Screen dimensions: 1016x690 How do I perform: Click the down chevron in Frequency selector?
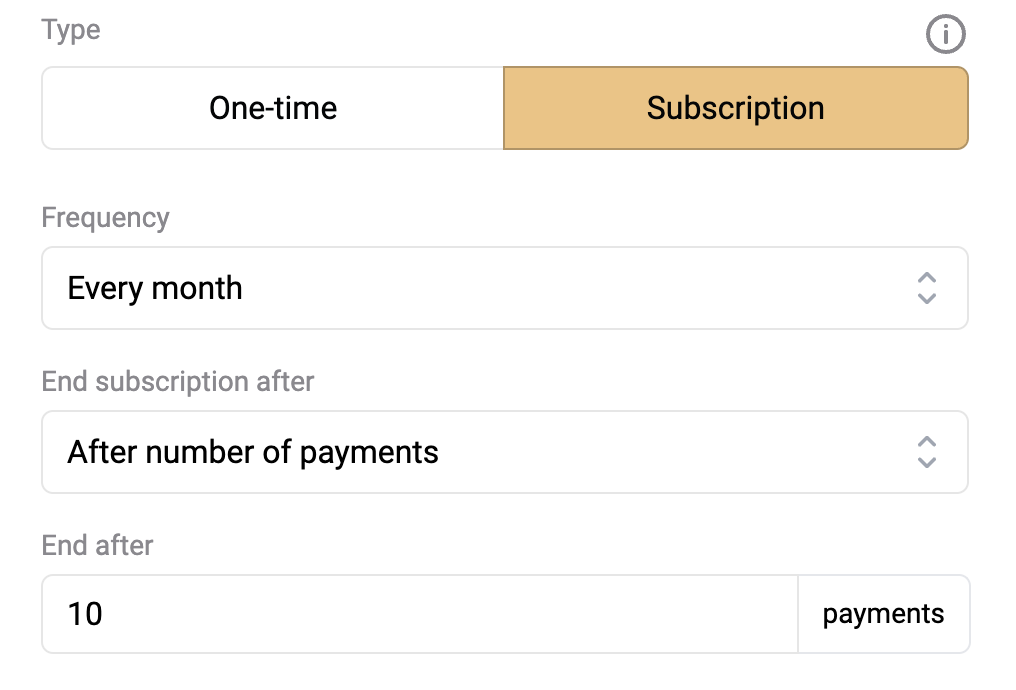[x=927, y=298]
